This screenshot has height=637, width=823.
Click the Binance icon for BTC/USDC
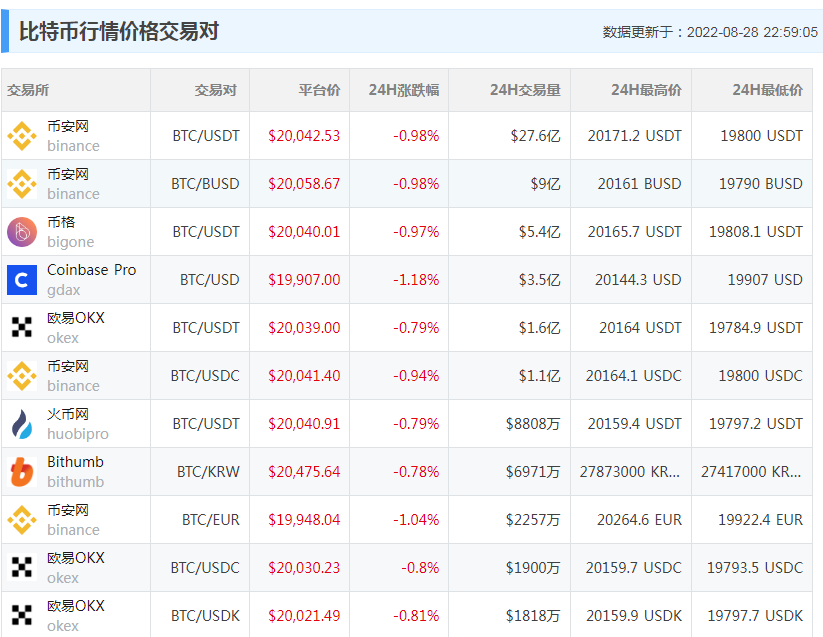point(22,375)
